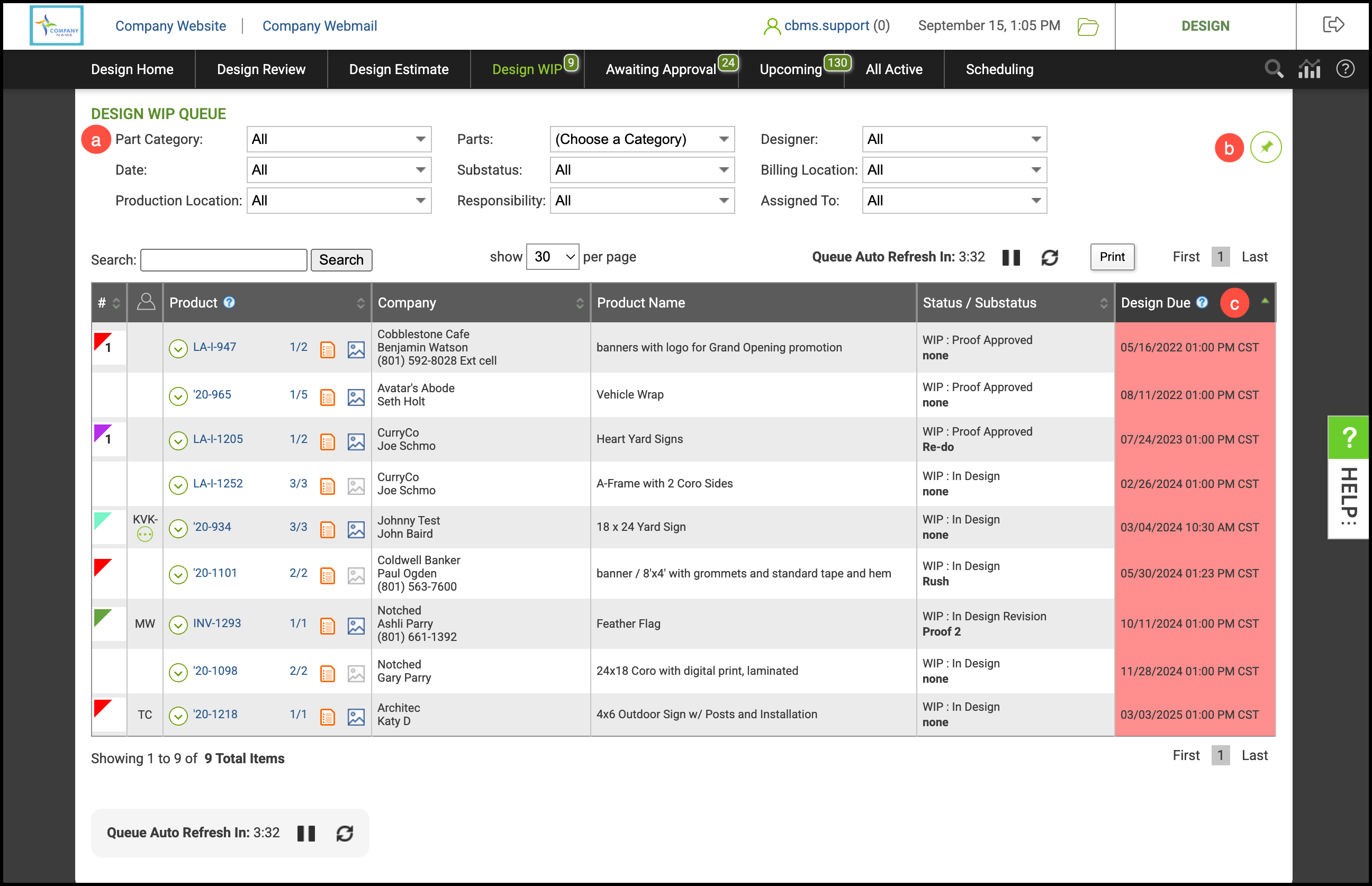Open the bar chart reports icon

pos(1310,69)
